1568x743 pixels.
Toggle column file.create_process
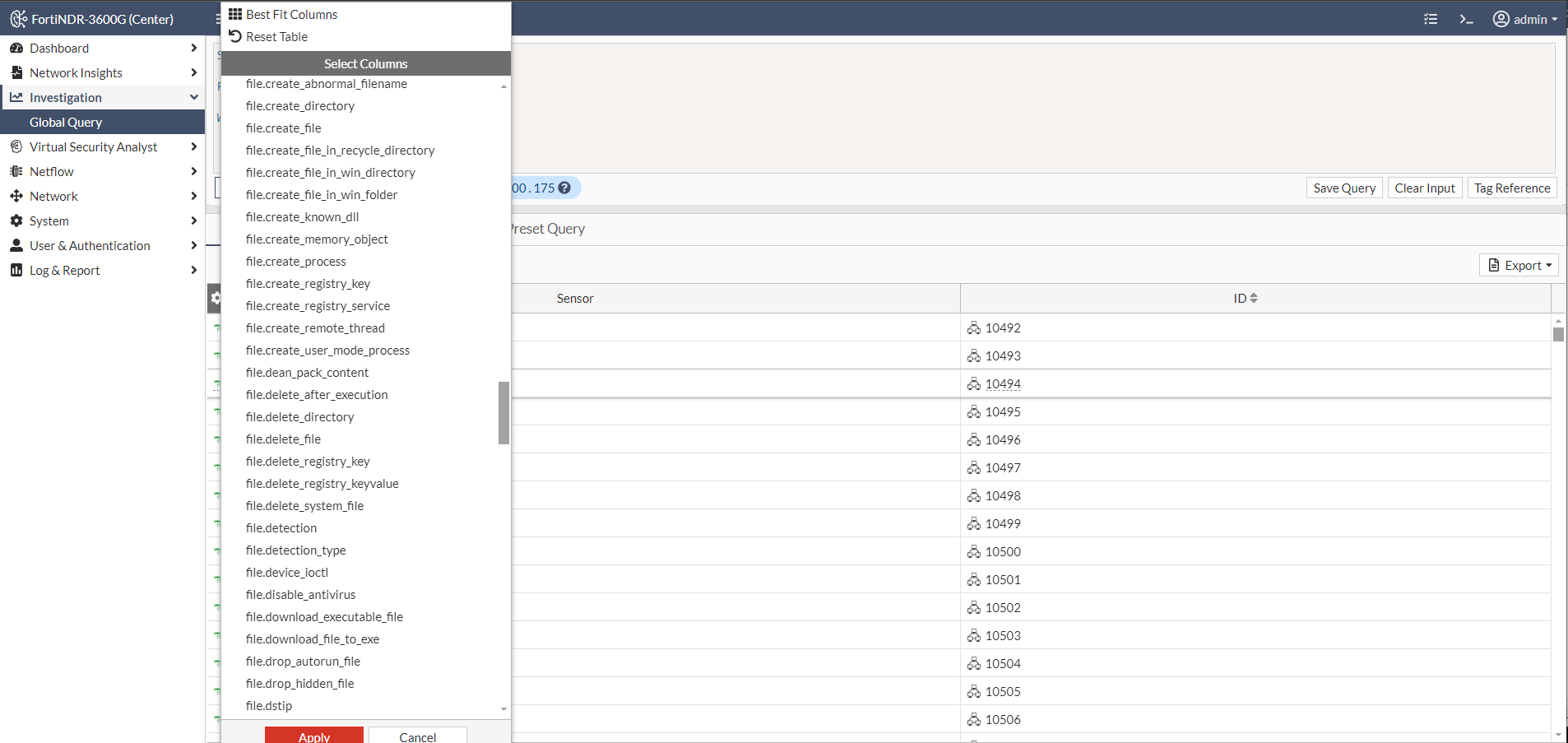click(x=296, y=261)
